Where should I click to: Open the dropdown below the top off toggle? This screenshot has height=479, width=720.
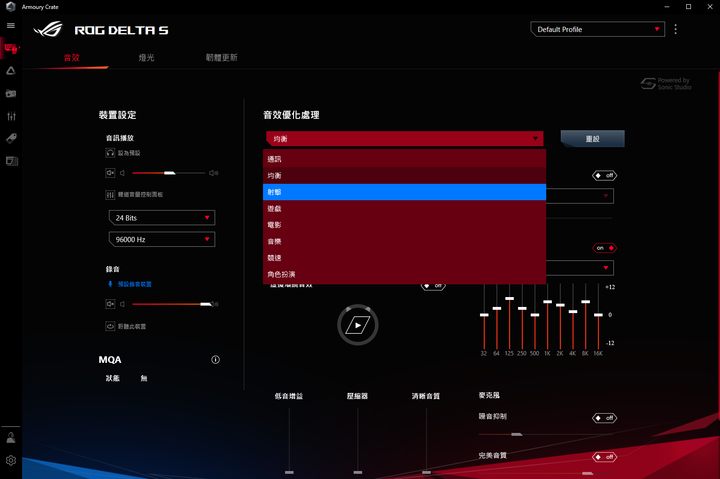[580, 196]
